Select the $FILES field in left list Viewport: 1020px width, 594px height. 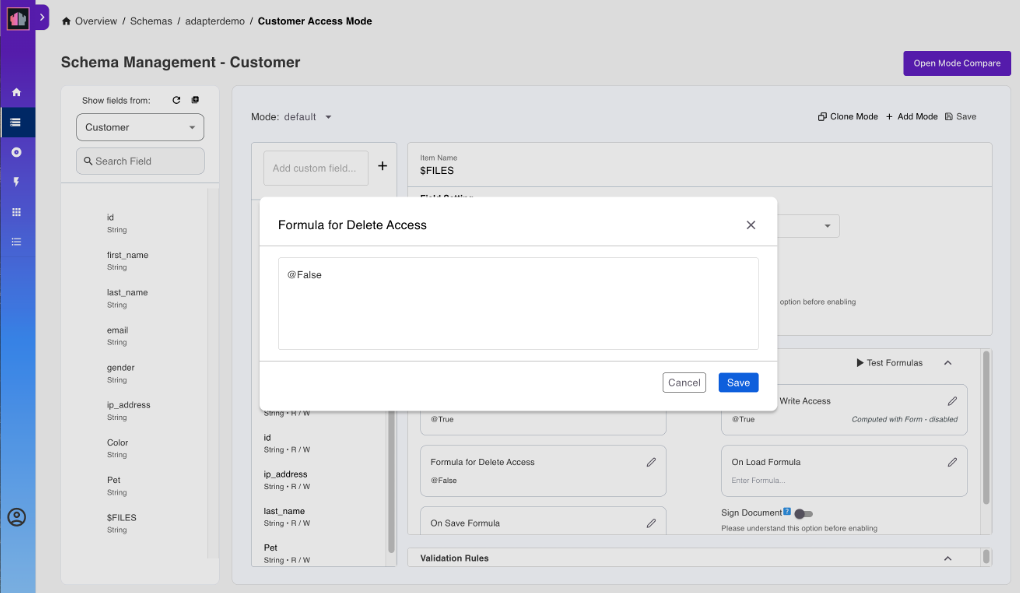click(x=122, y=523)
